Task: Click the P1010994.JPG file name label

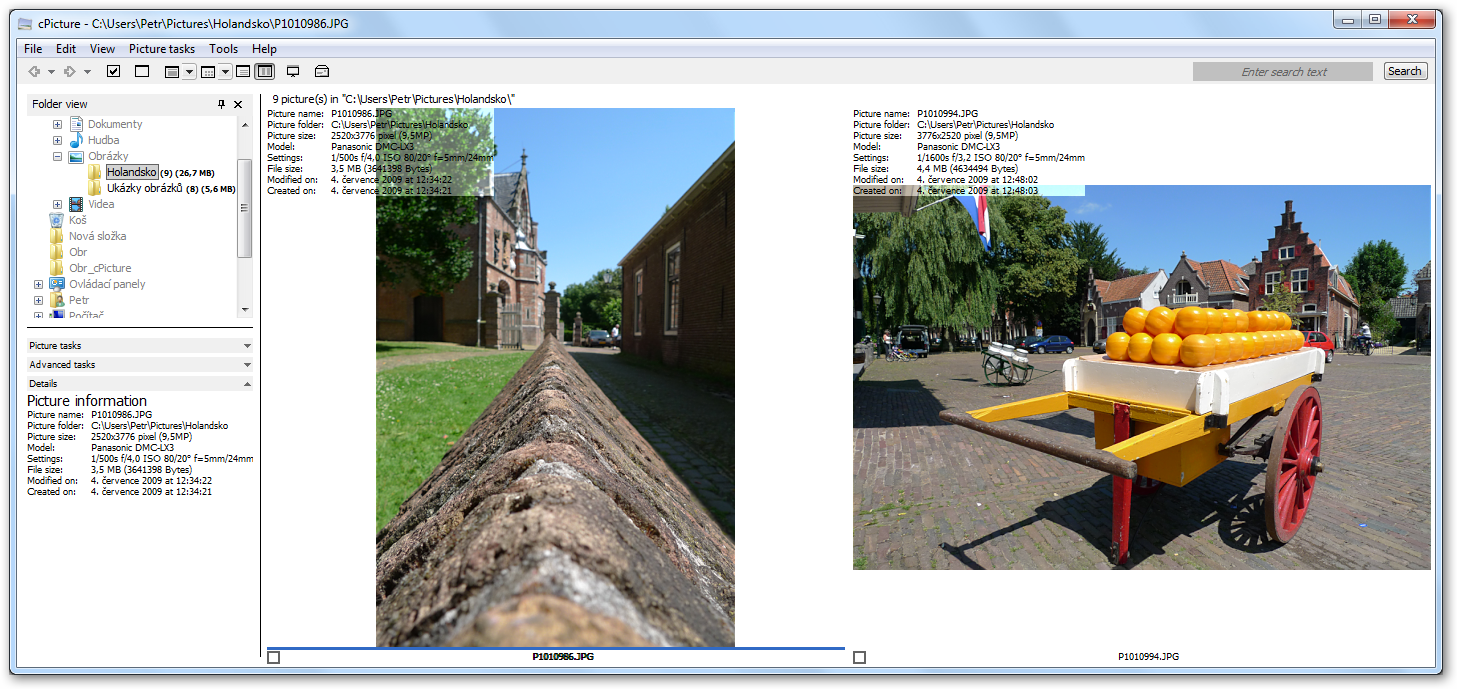Action: (1148, 657)
